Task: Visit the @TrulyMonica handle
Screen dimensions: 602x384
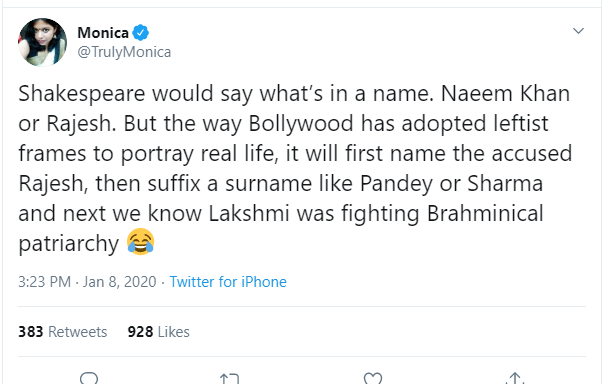Action: [124, 52]
